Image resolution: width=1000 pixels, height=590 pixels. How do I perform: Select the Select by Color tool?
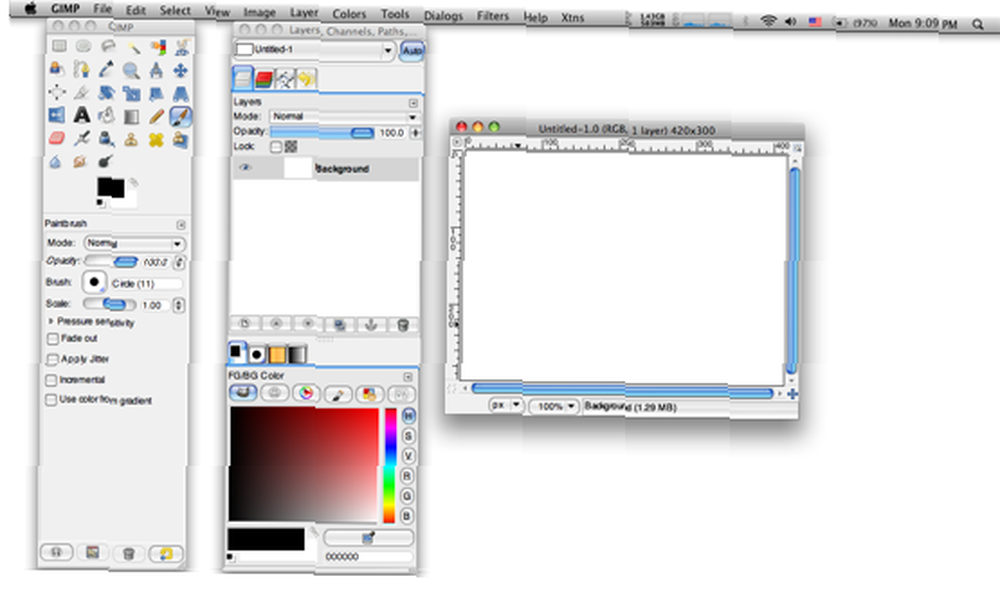tap(158, 47)
